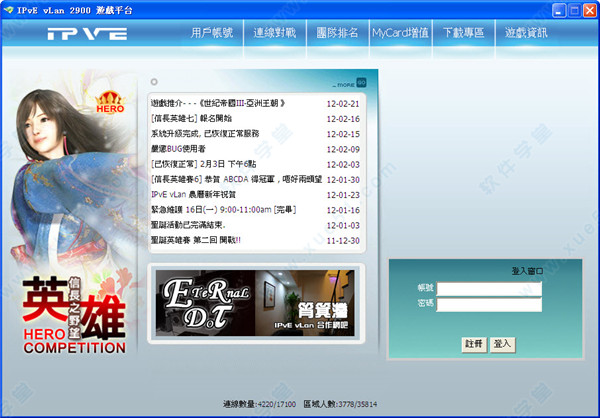Screen dimensions: 600x418
Task: Click date 11-12-30 in news list
Action: coord(343,241)
